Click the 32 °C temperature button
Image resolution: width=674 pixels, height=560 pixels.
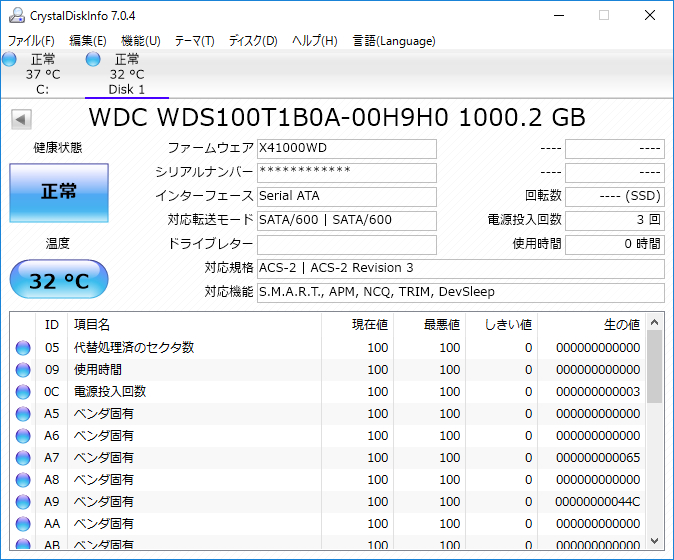[58, 281]
